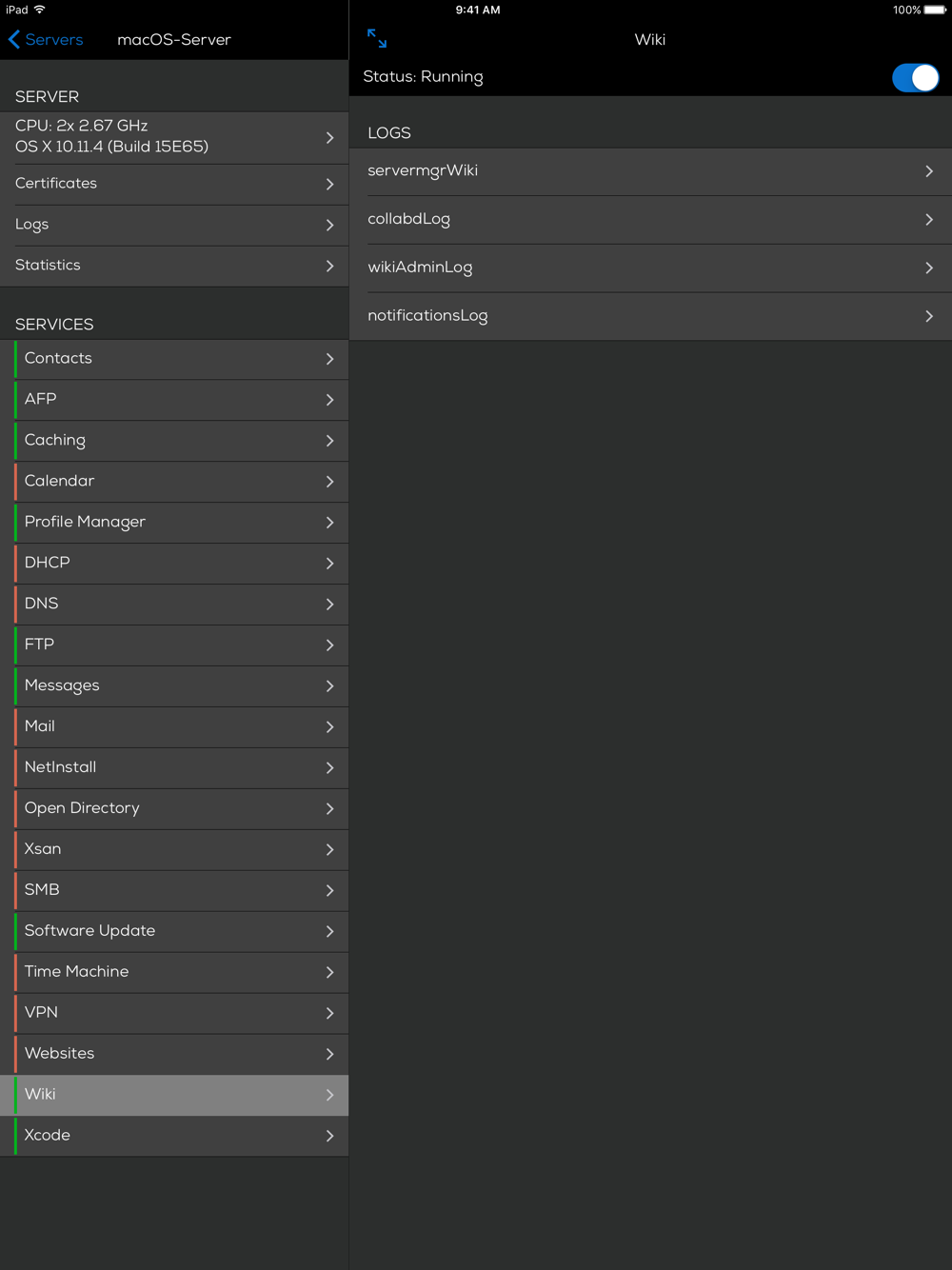
Task: Select the Profile Manager service
Action: [x=86, y=522]
